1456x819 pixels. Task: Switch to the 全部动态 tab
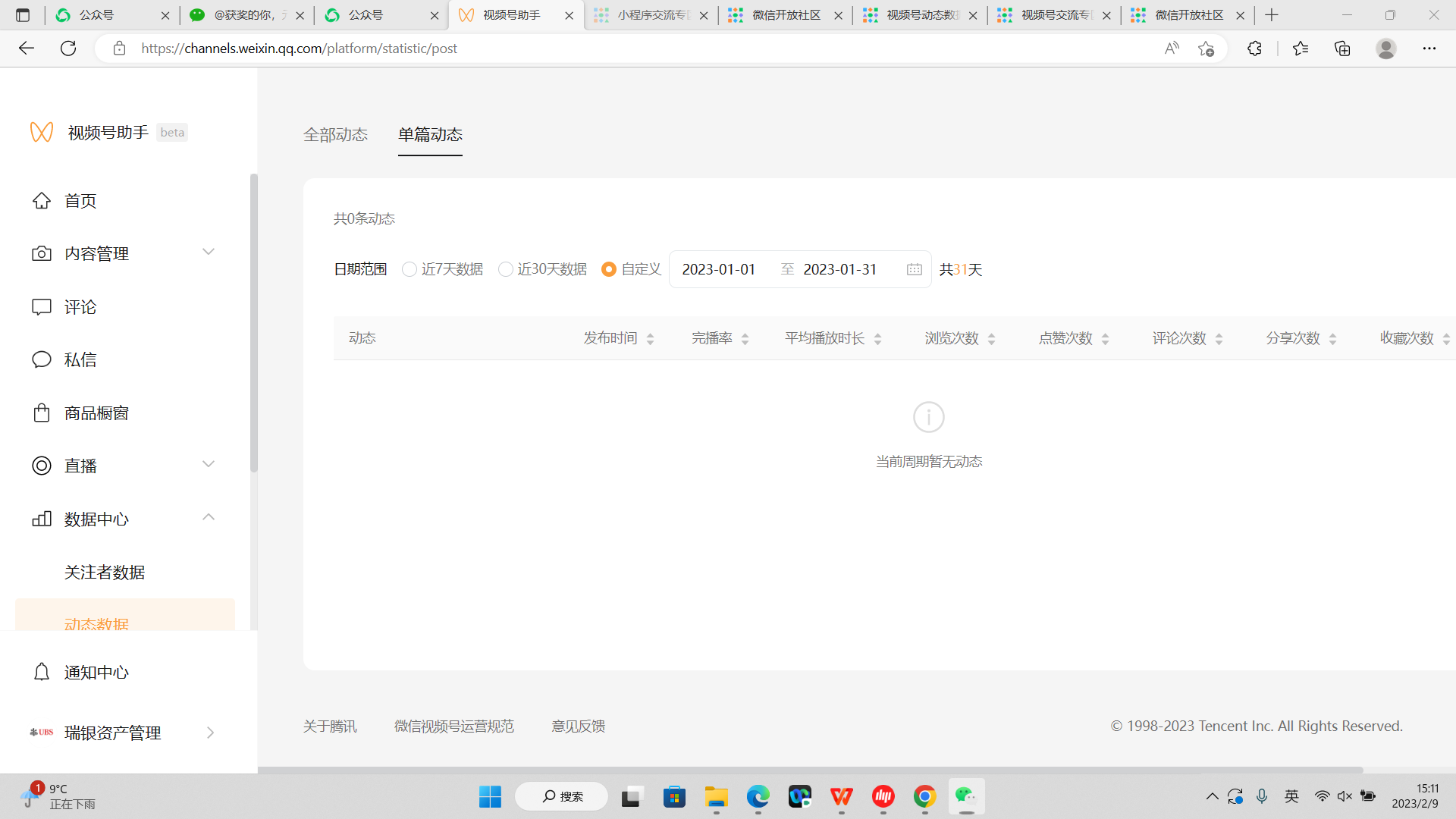(x=335, y=135)
